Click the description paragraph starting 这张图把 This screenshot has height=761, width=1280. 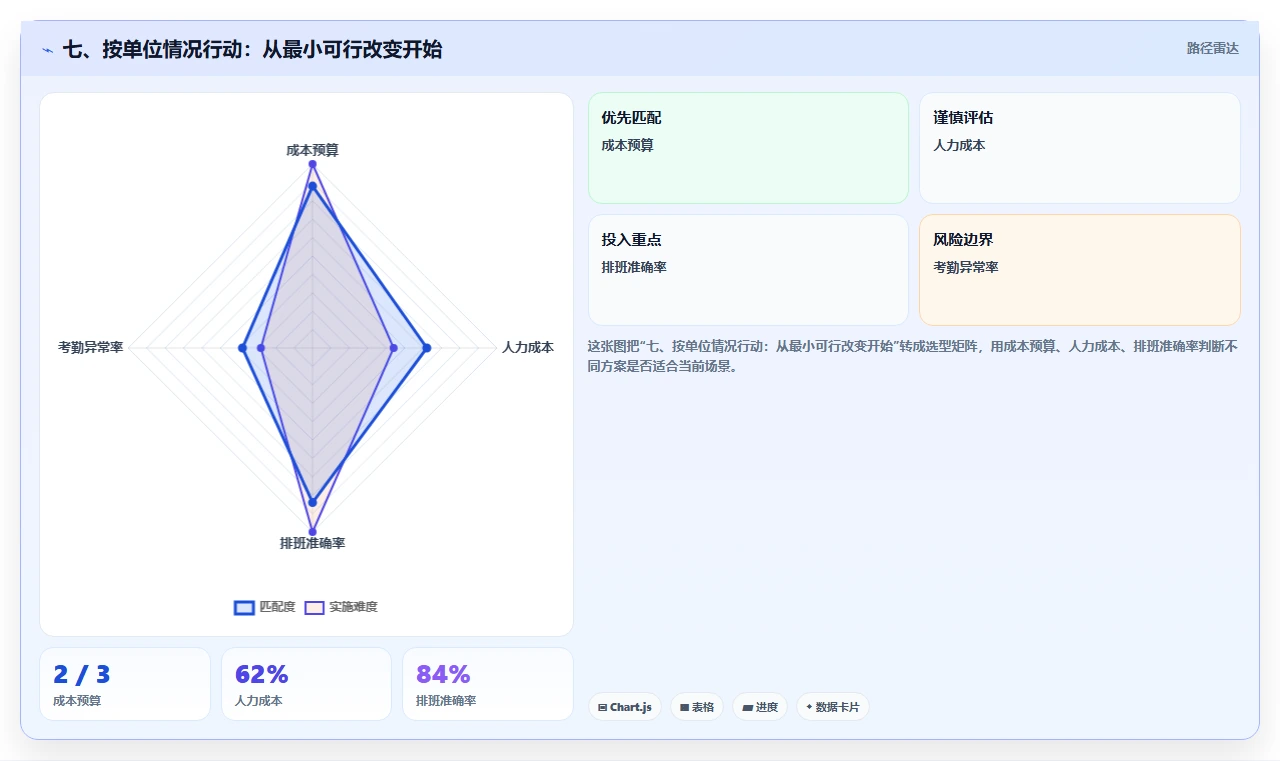(x=913, y=356)
